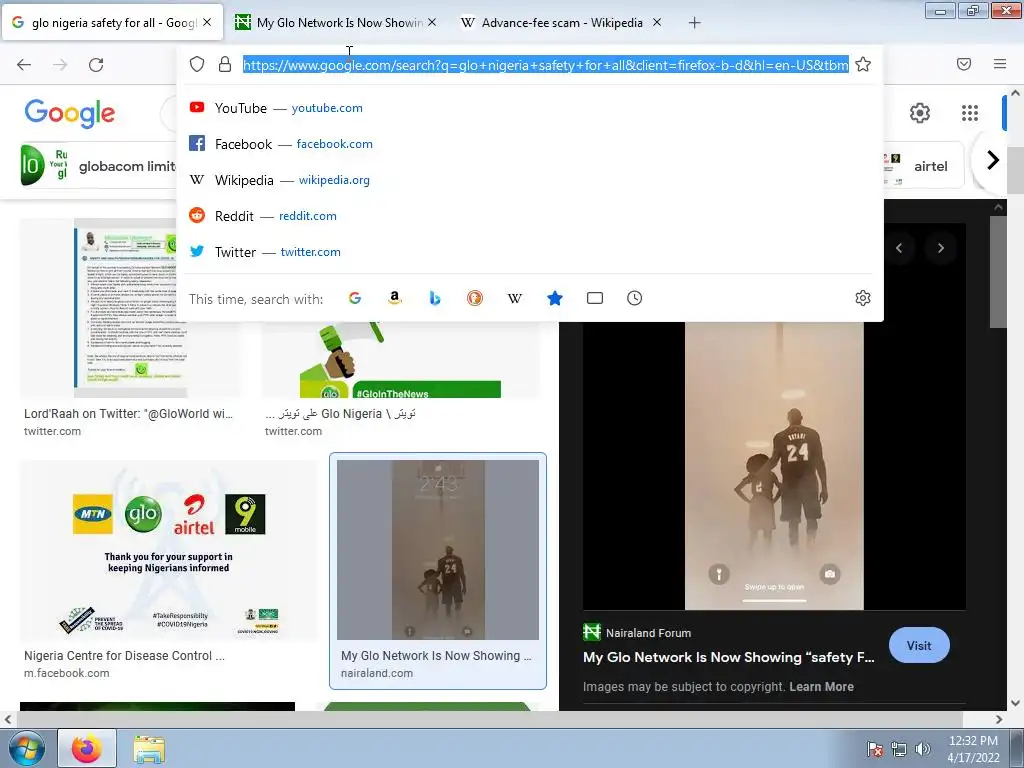1024x768 pixels.
Task: Open the tracking protection shield icon
Action: click(x=197, y=64)
